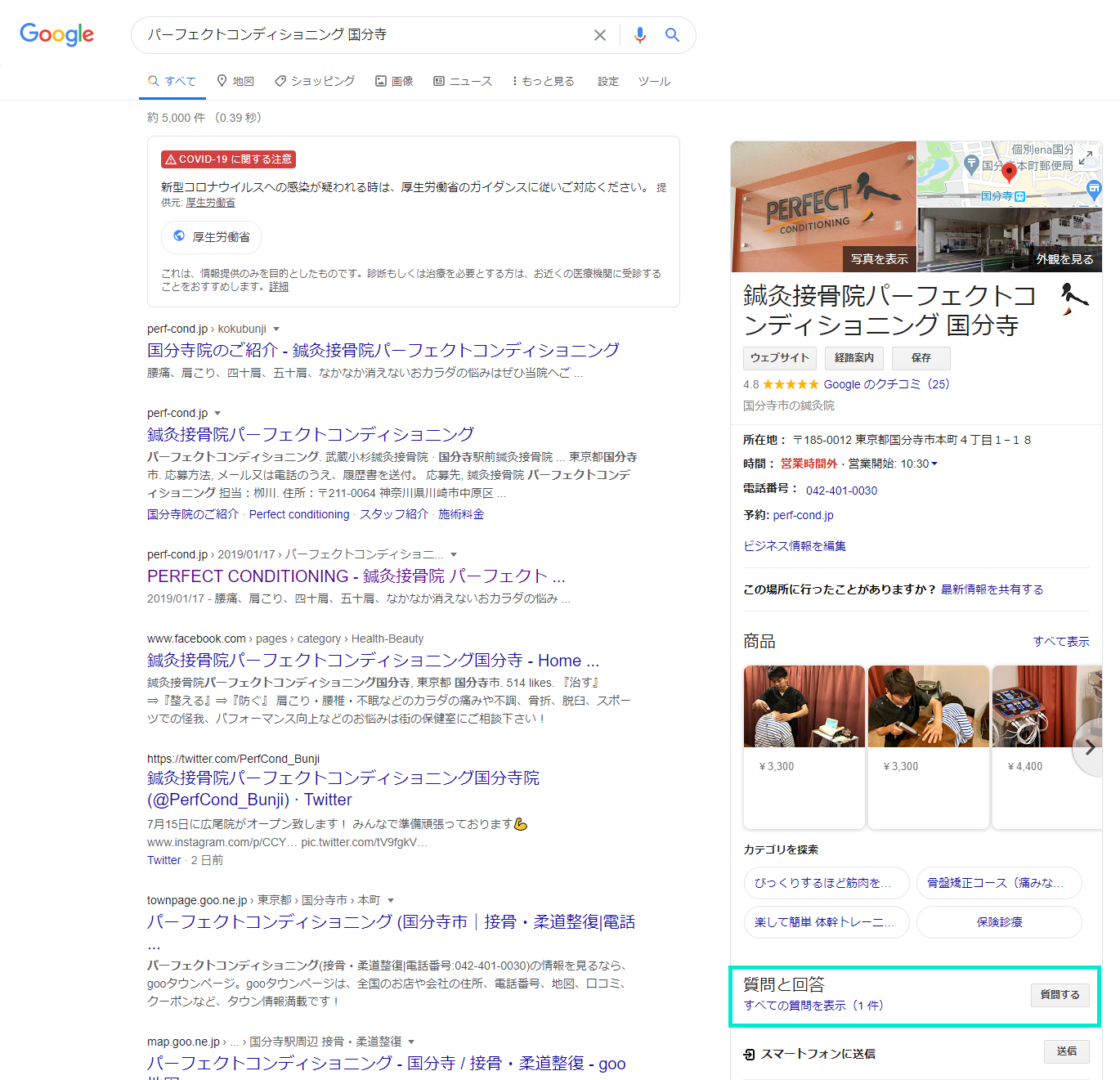The width and height of the screenshot is (1120, 1080).
Task: Expand the business hours dropdown arrow
Action: pyautogui.click(x=934, y=464)
